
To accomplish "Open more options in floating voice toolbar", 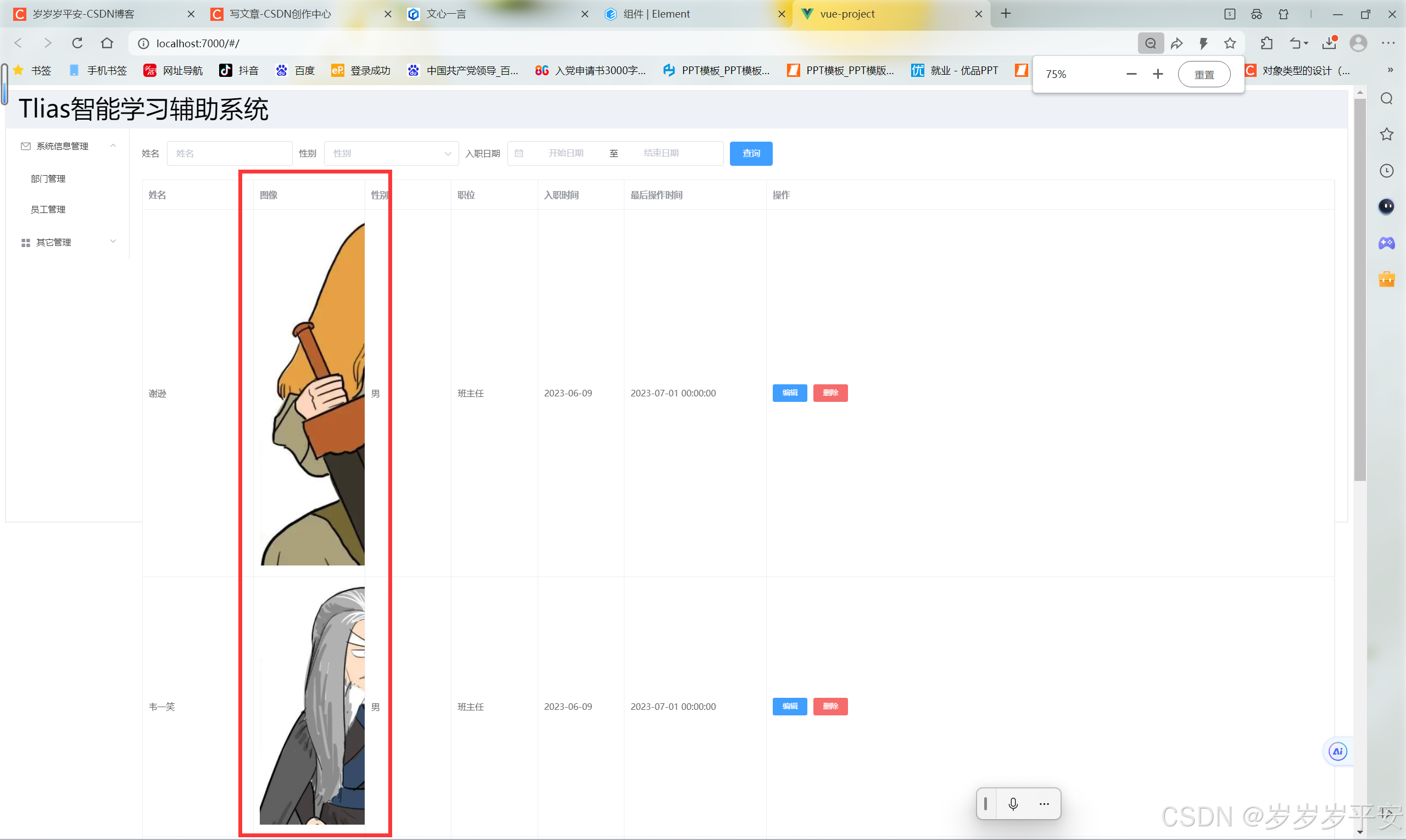I will click(x=1044, y=804).
